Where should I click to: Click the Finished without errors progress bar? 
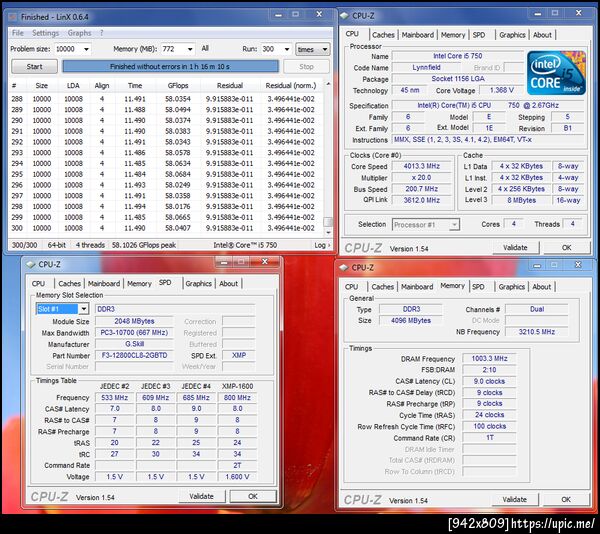coord(170,67)
